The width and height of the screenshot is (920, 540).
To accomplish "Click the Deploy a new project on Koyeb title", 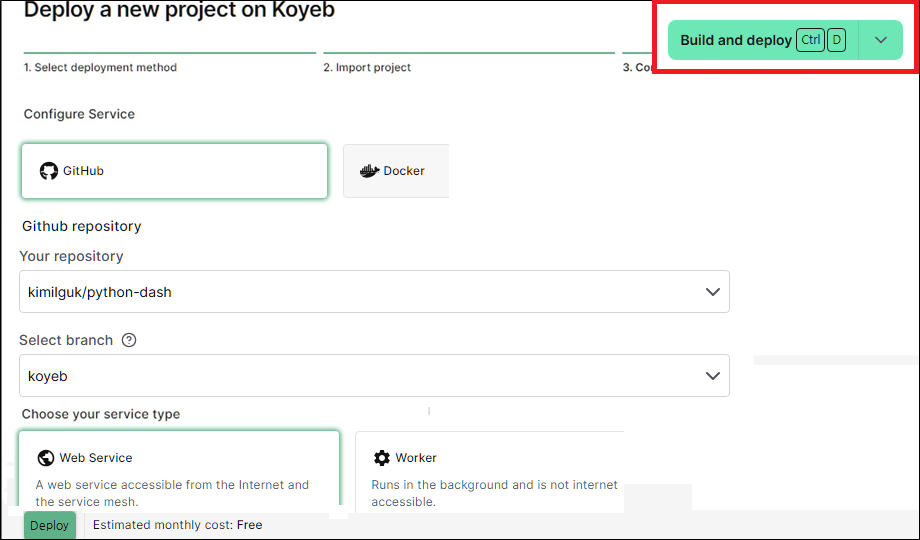I will (179, 10).
